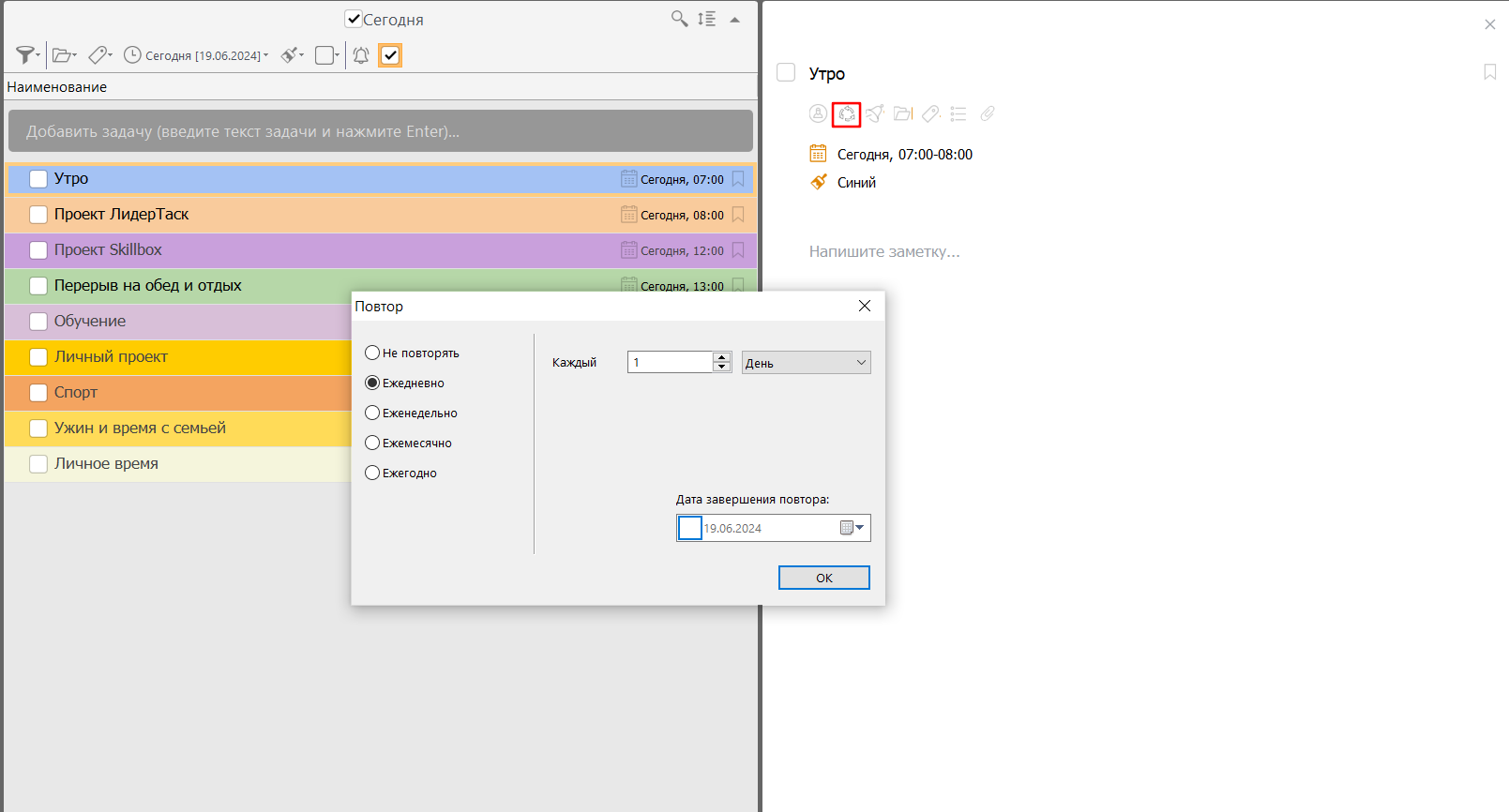The width and height of the screenshot is (1509, 812).
Task: Increase the Каждый interval with up arrow
Action: tap(721, 357)
